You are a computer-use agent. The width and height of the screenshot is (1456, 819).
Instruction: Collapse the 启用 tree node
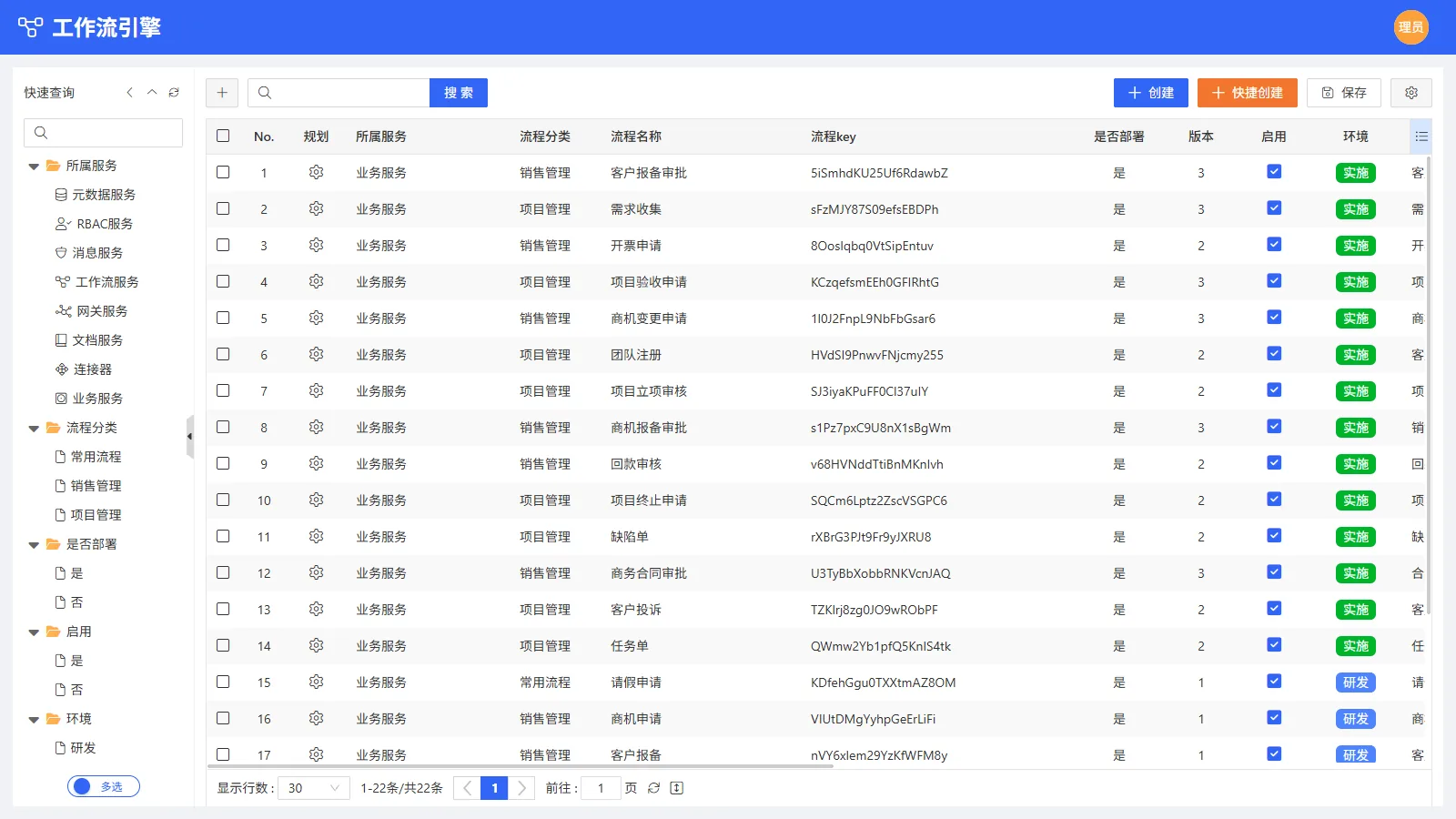[x=34, y=632]
